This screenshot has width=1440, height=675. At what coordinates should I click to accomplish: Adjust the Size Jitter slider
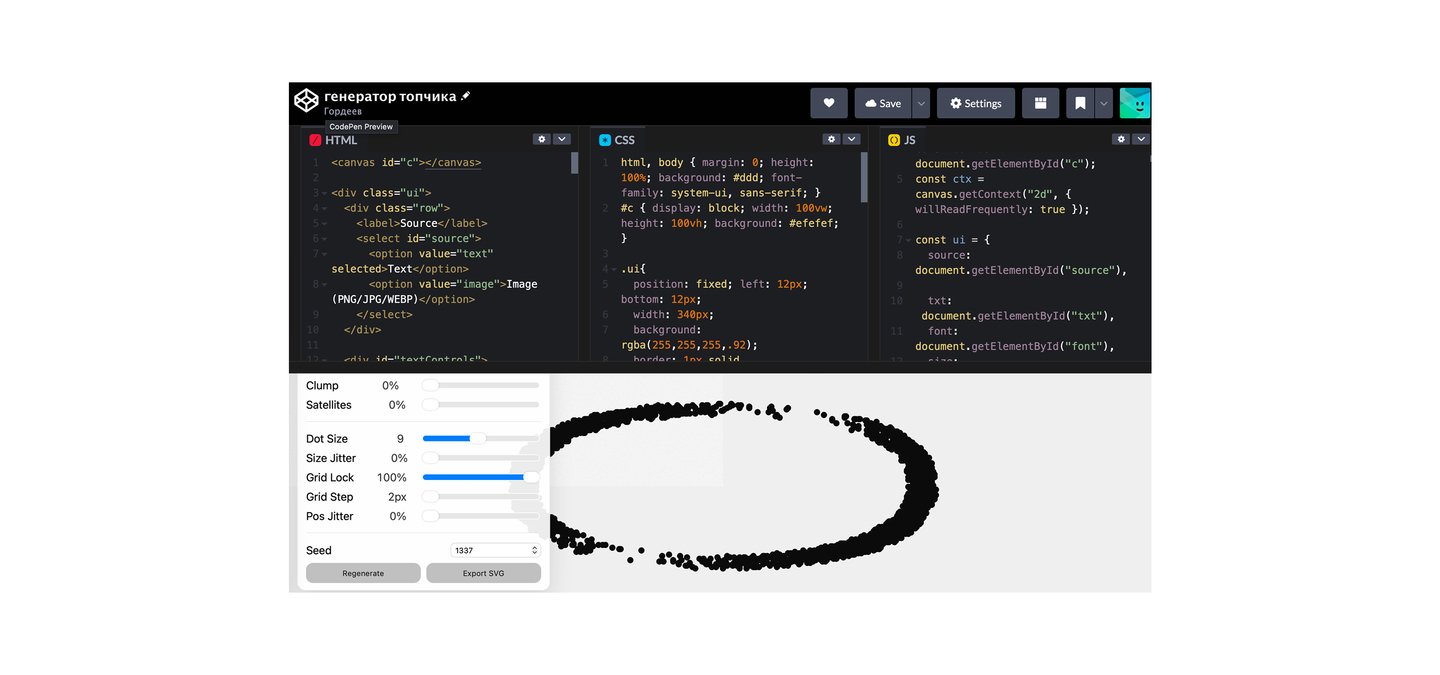tap(480, 458)
